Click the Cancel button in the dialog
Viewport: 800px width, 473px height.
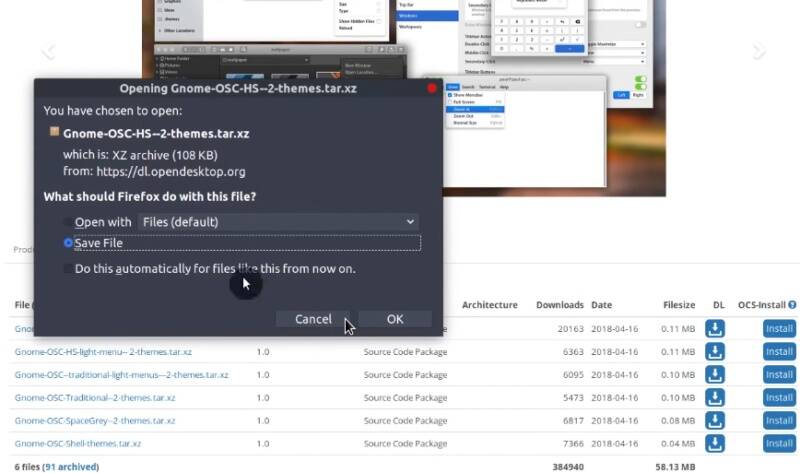pyautogui.click(x=313, y=319)
